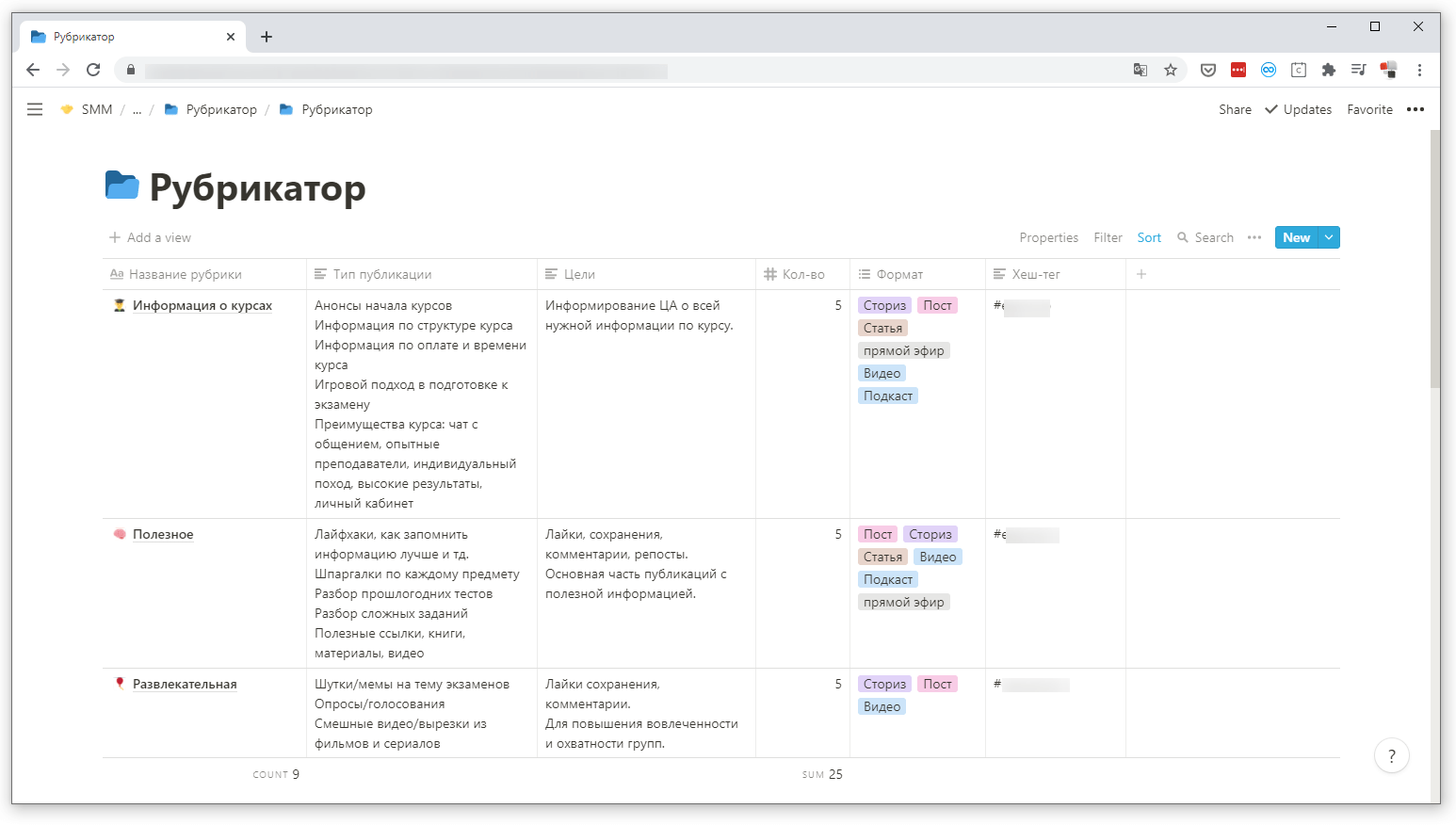This screenshot has height=825, width=1456.
Task: Open the page options three-dot menu
Action: (1416, 109)
